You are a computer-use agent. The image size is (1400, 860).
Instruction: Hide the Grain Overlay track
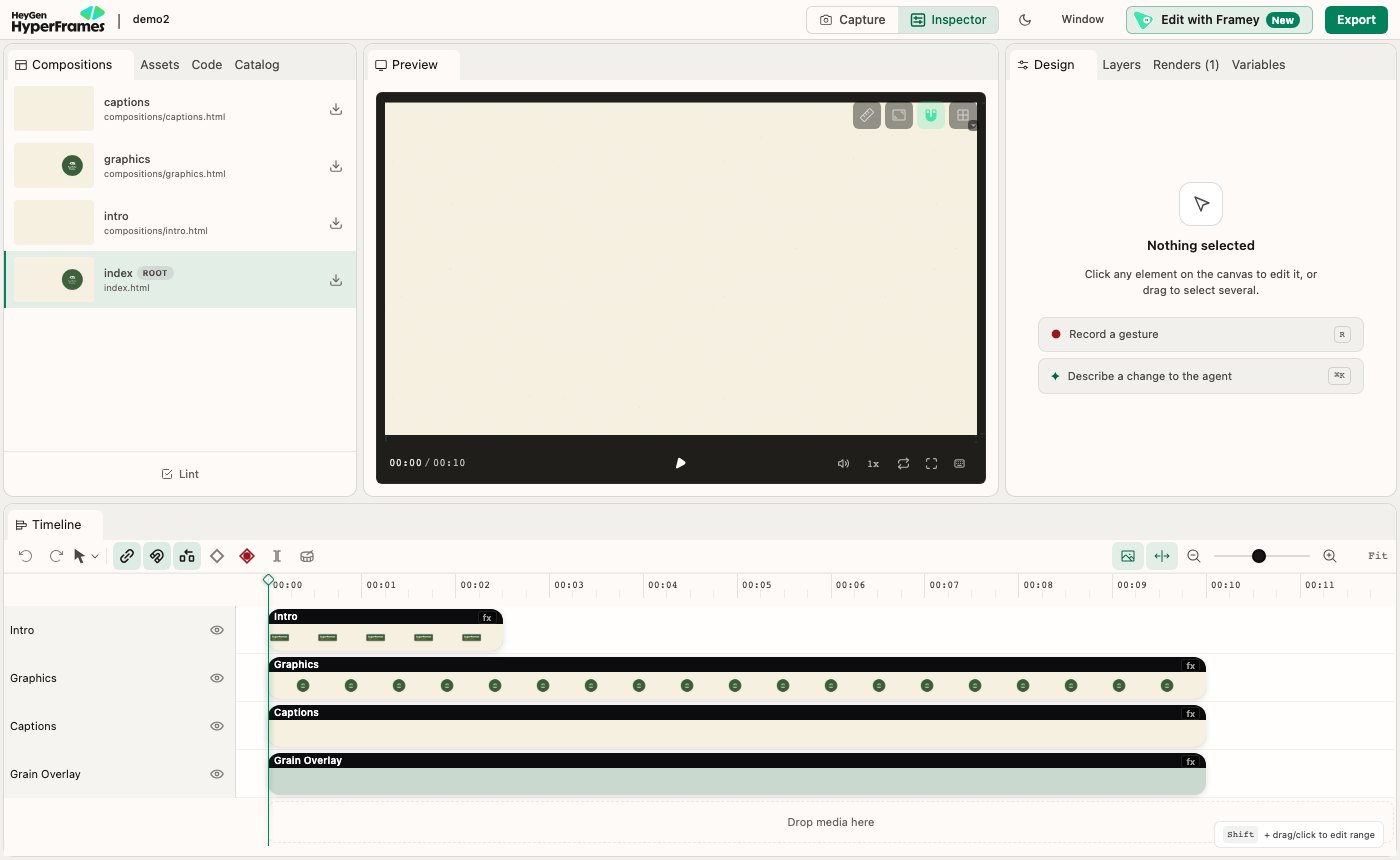tap(217, 774)
